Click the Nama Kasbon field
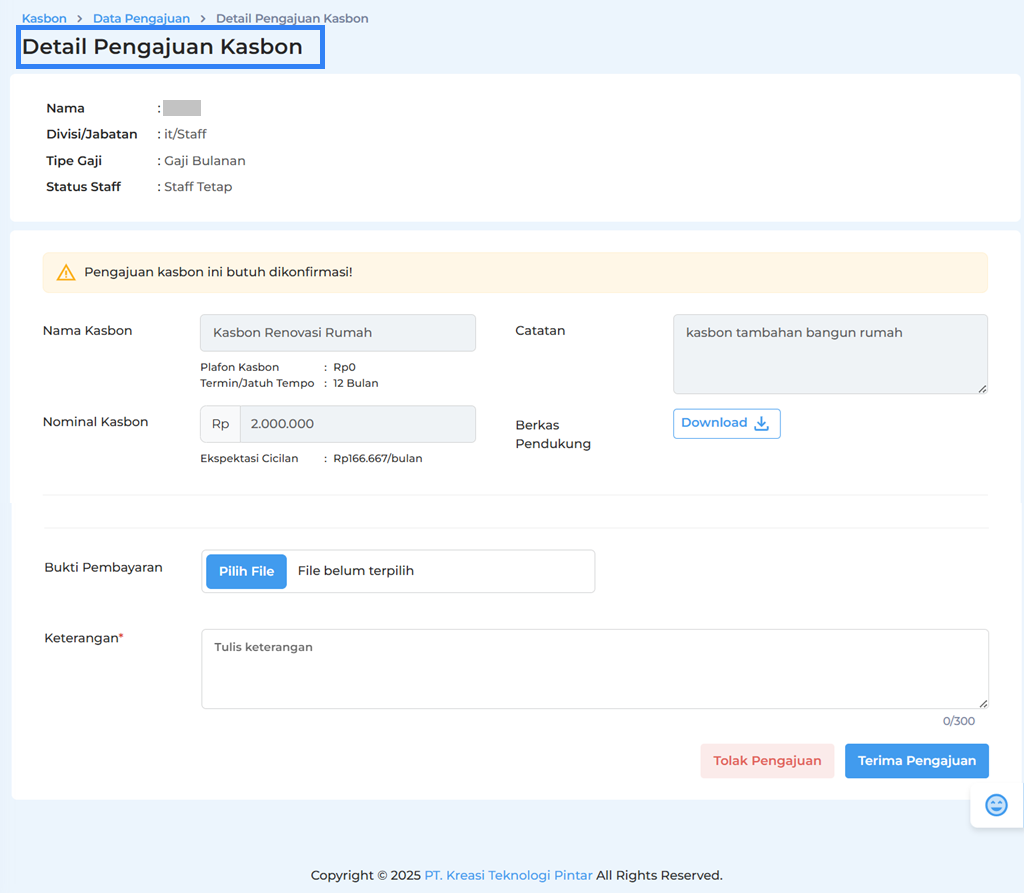The width and height of the screenshot is (1024, 893). [x=338, y=333]
